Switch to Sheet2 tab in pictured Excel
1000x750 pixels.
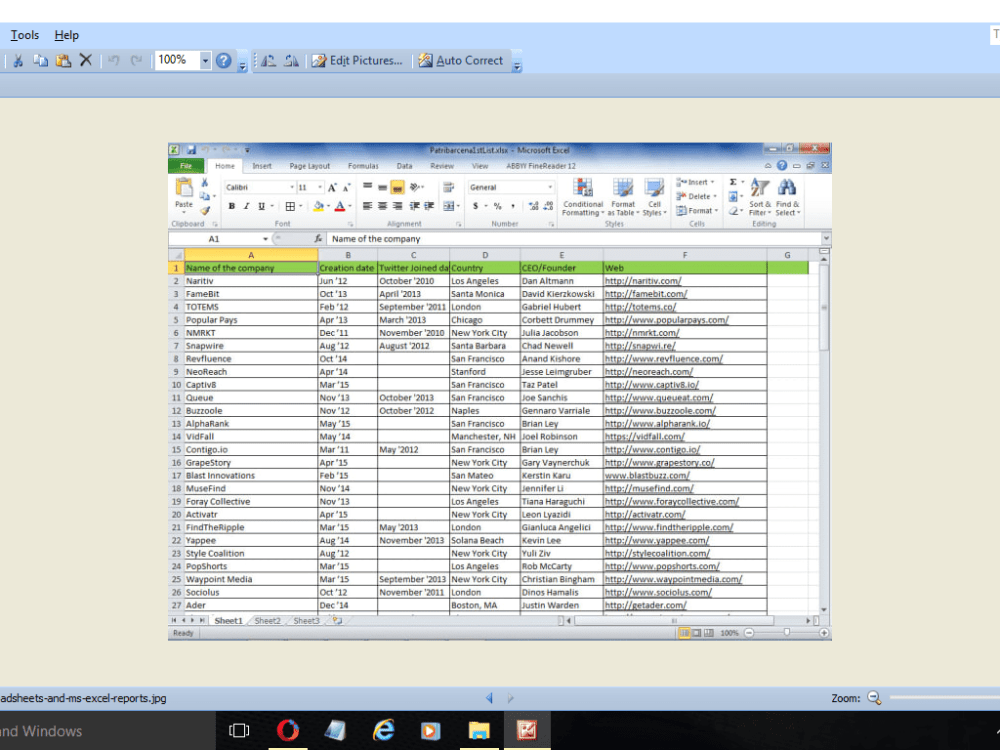pyautogui.click(x=267, y=621)
